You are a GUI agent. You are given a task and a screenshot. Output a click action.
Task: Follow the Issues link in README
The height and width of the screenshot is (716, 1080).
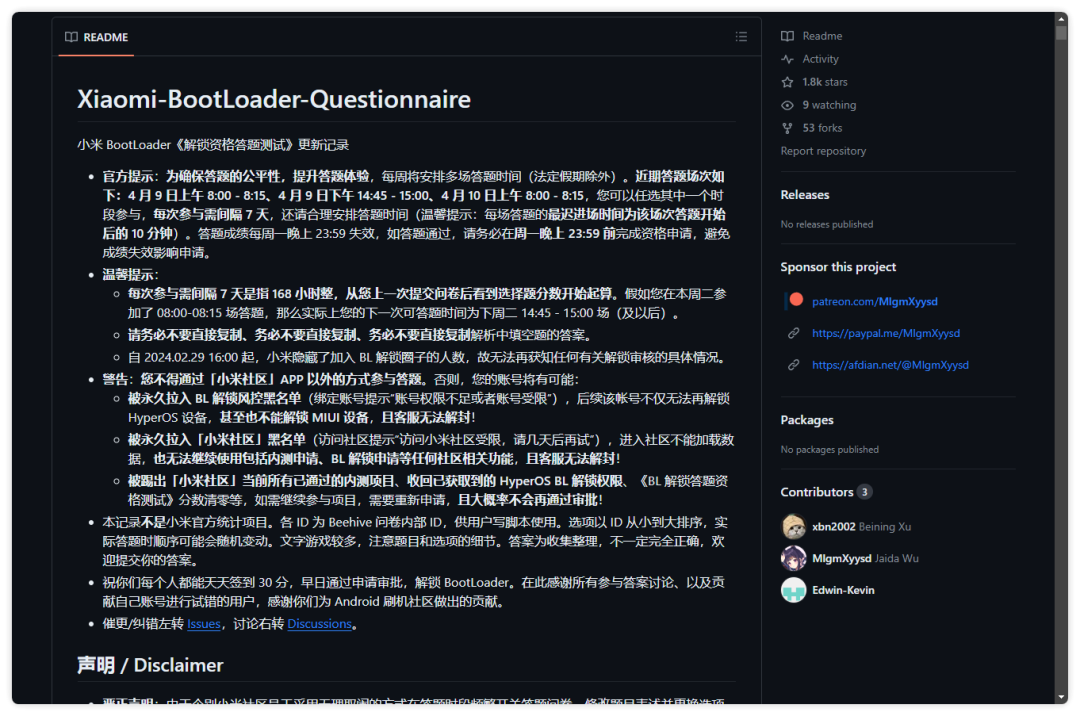204,624
